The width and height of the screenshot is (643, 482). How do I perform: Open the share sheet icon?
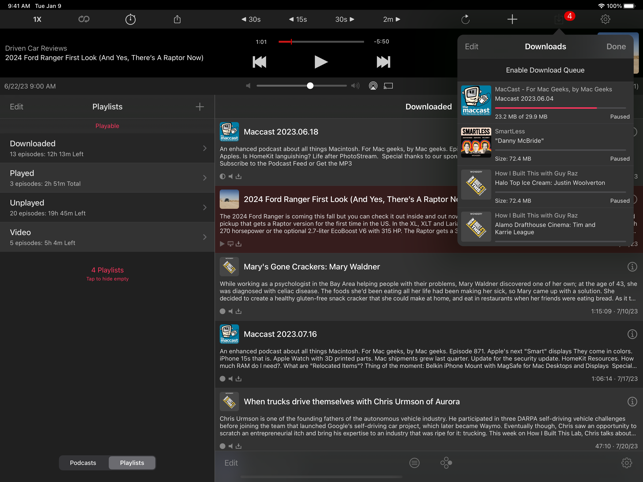[x=177, y=19]
